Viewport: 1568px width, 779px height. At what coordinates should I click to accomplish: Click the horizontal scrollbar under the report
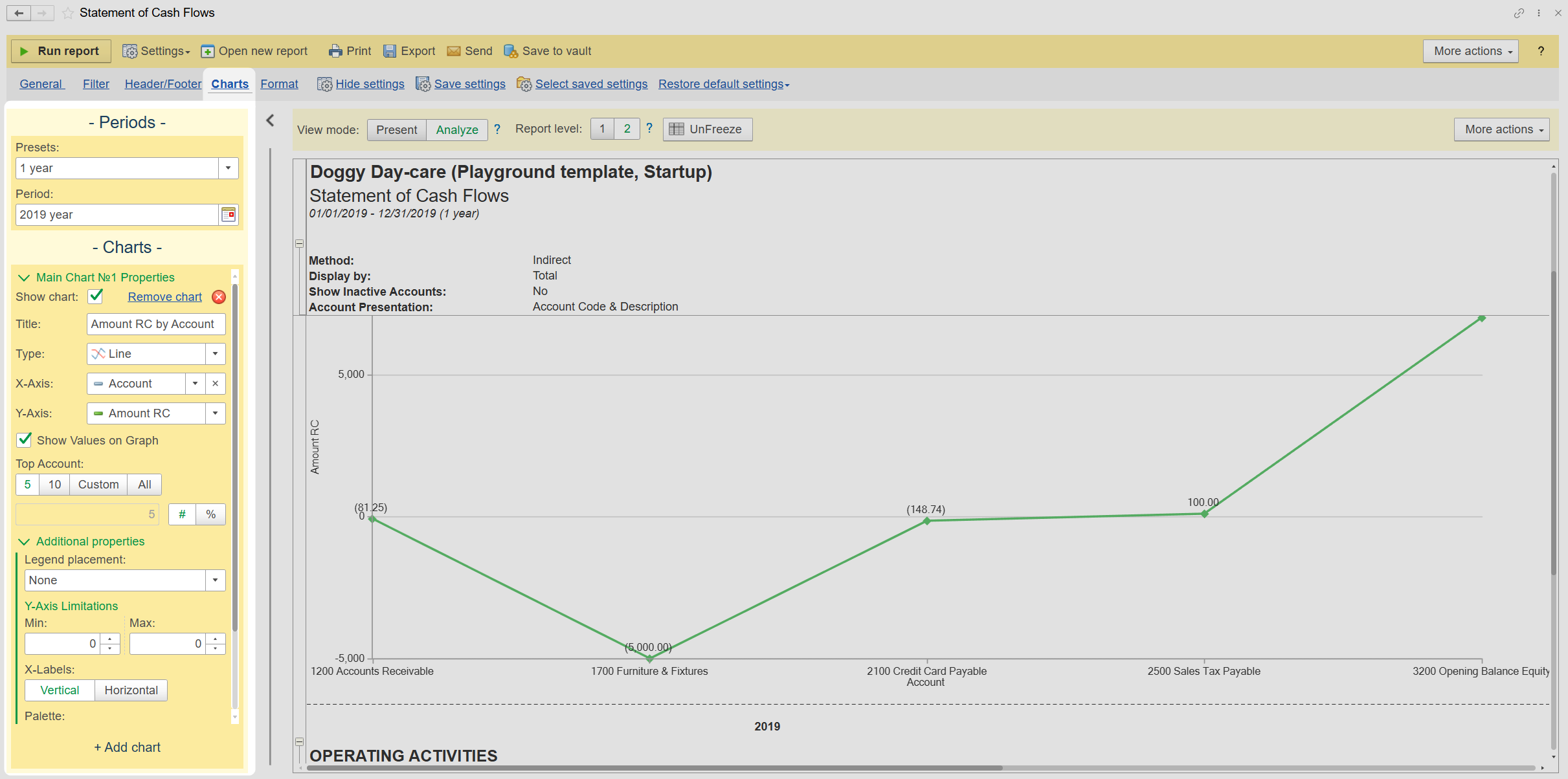click(654, 768)
